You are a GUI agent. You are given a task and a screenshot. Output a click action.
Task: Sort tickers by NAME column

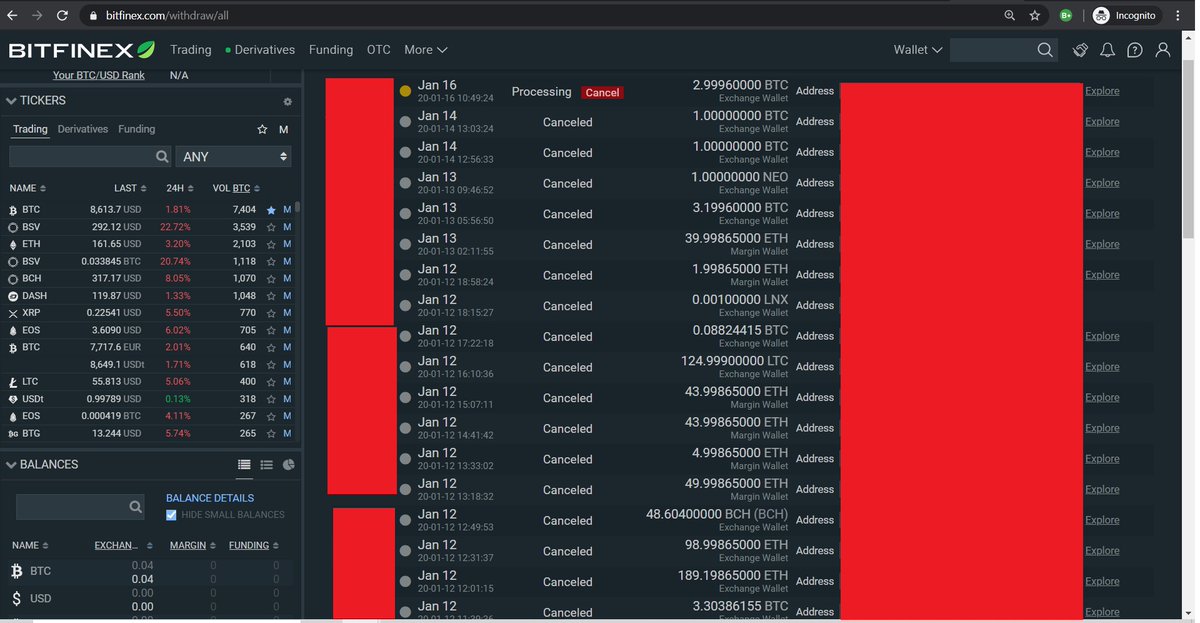[28, 189]
